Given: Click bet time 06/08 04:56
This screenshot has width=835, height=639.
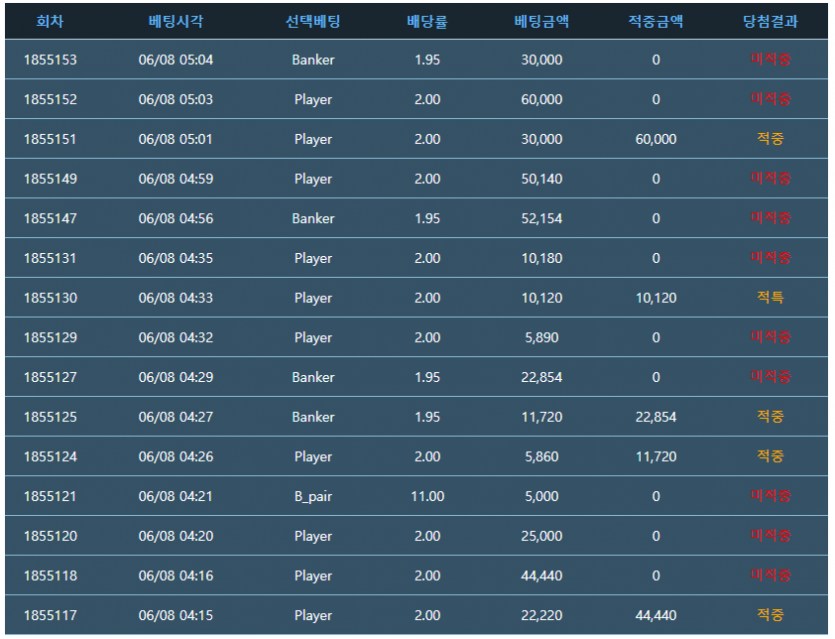Looking at the screenshot, I should click(x=176, y=218).
